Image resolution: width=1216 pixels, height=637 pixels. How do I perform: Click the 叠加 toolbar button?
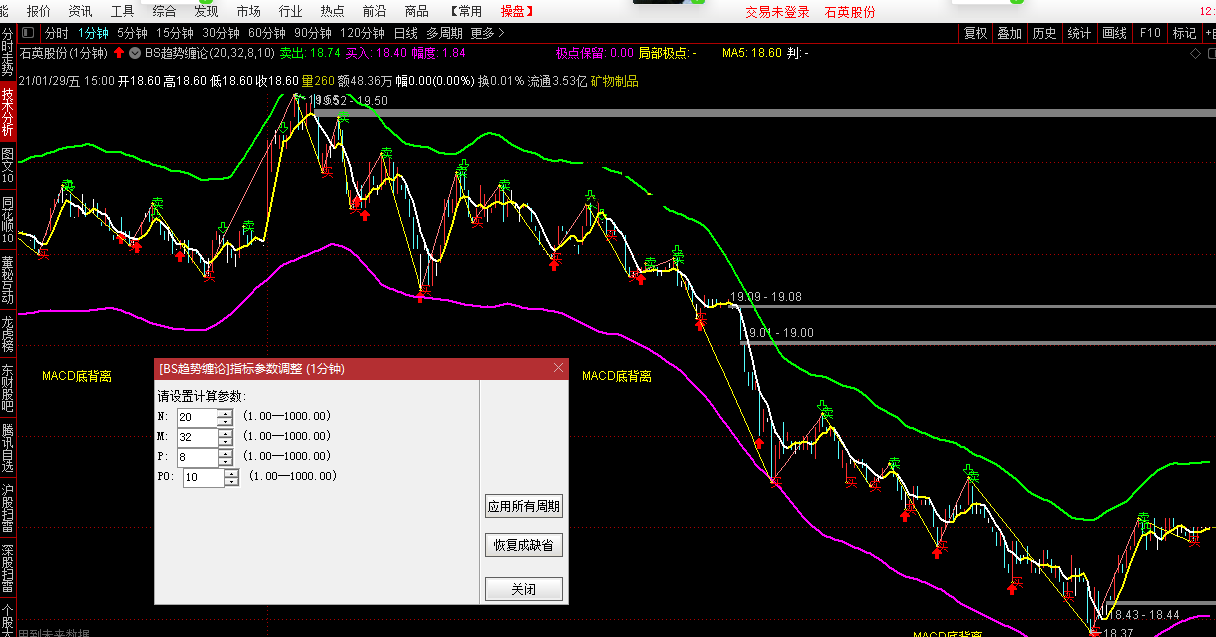click(1010, 33)
